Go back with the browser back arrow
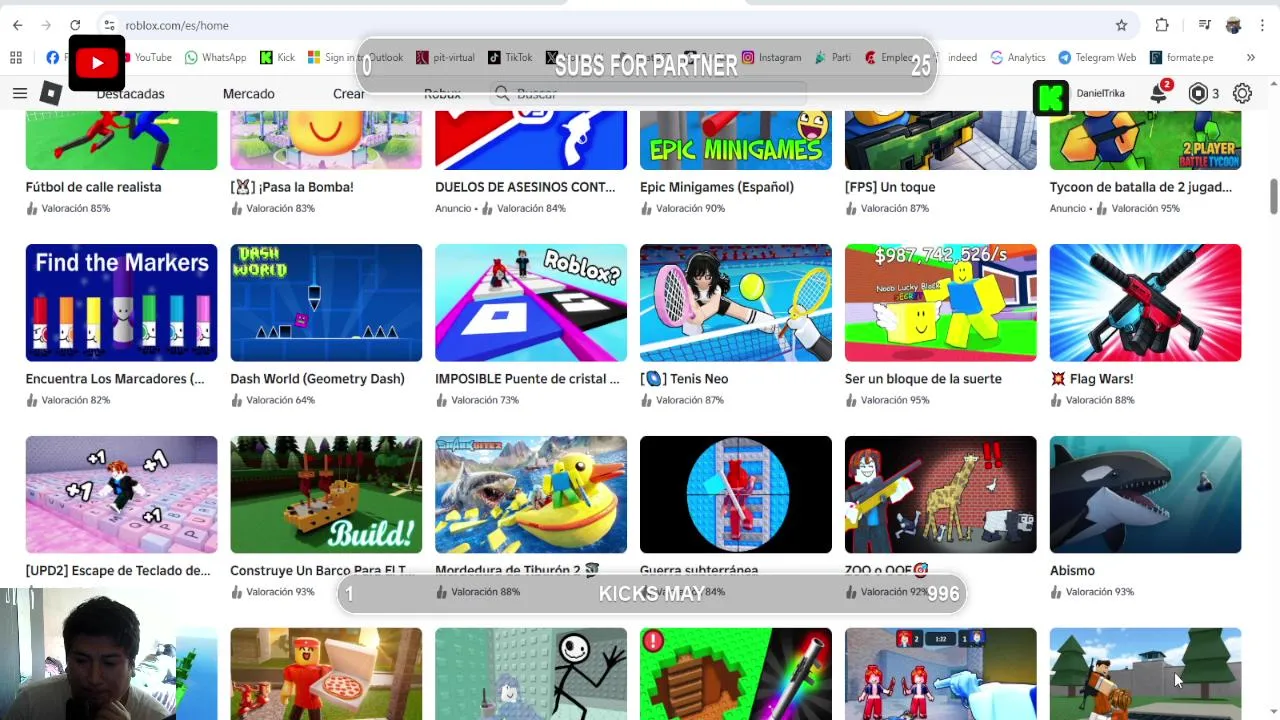The width and height of the screenshot is (1280, 720). pos(18,25)
